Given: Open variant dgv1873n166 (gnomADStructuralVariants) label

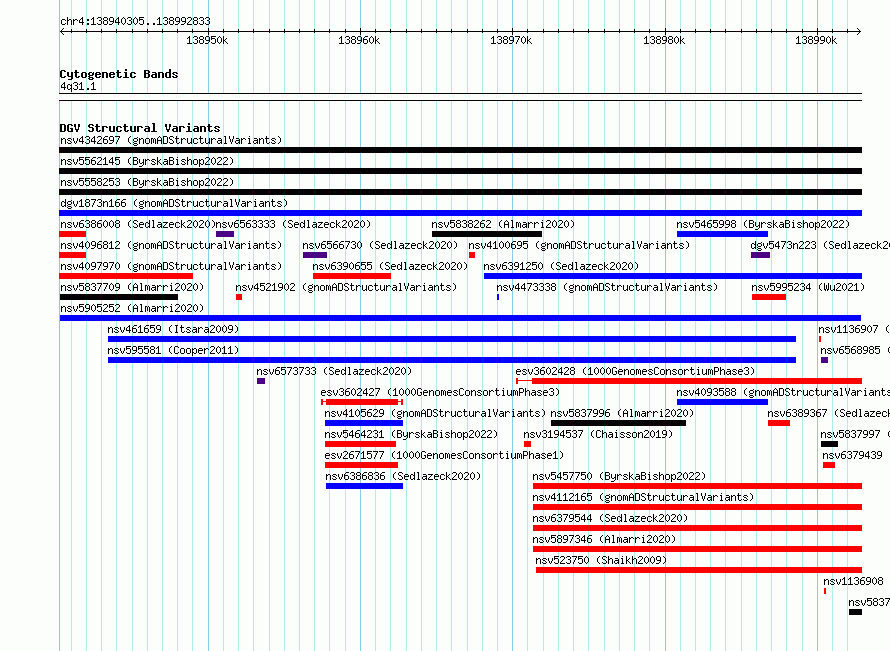Looking at the screenshot, I should [x=174, y=203].
